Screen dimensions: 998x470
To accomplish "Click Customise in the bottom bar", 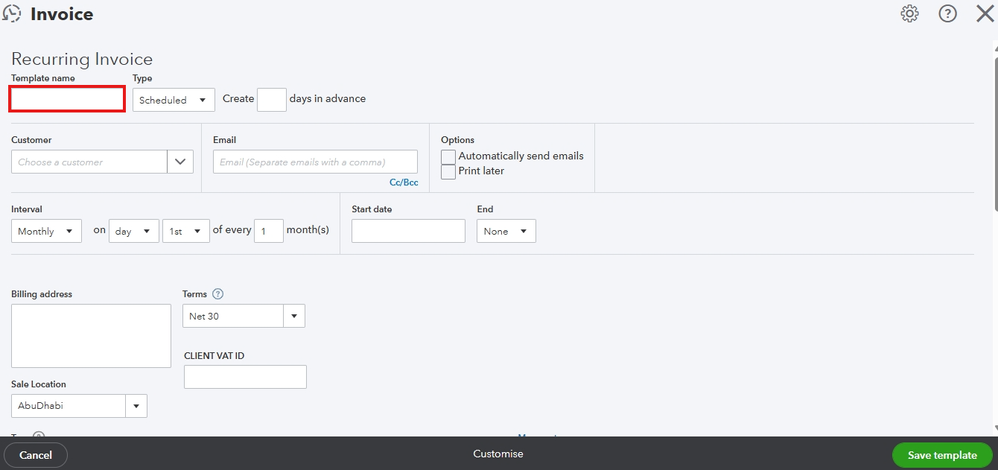I will (x=498, y=454).
